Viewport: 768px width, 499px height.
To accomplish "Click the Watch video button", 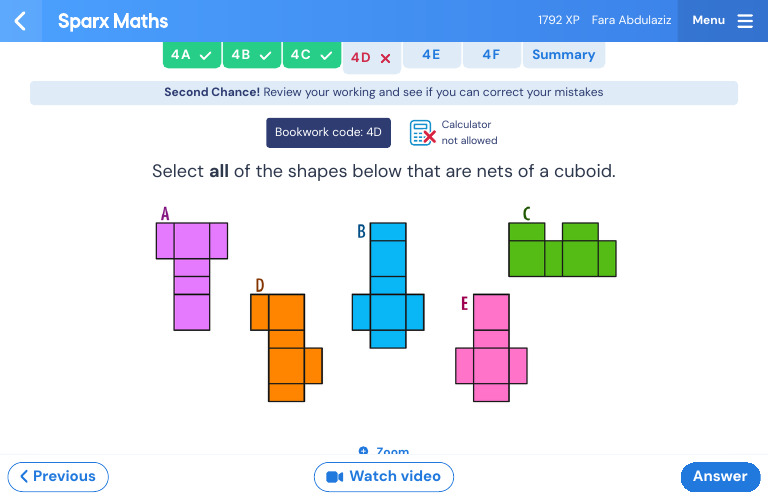I will (x=384, y=477).
